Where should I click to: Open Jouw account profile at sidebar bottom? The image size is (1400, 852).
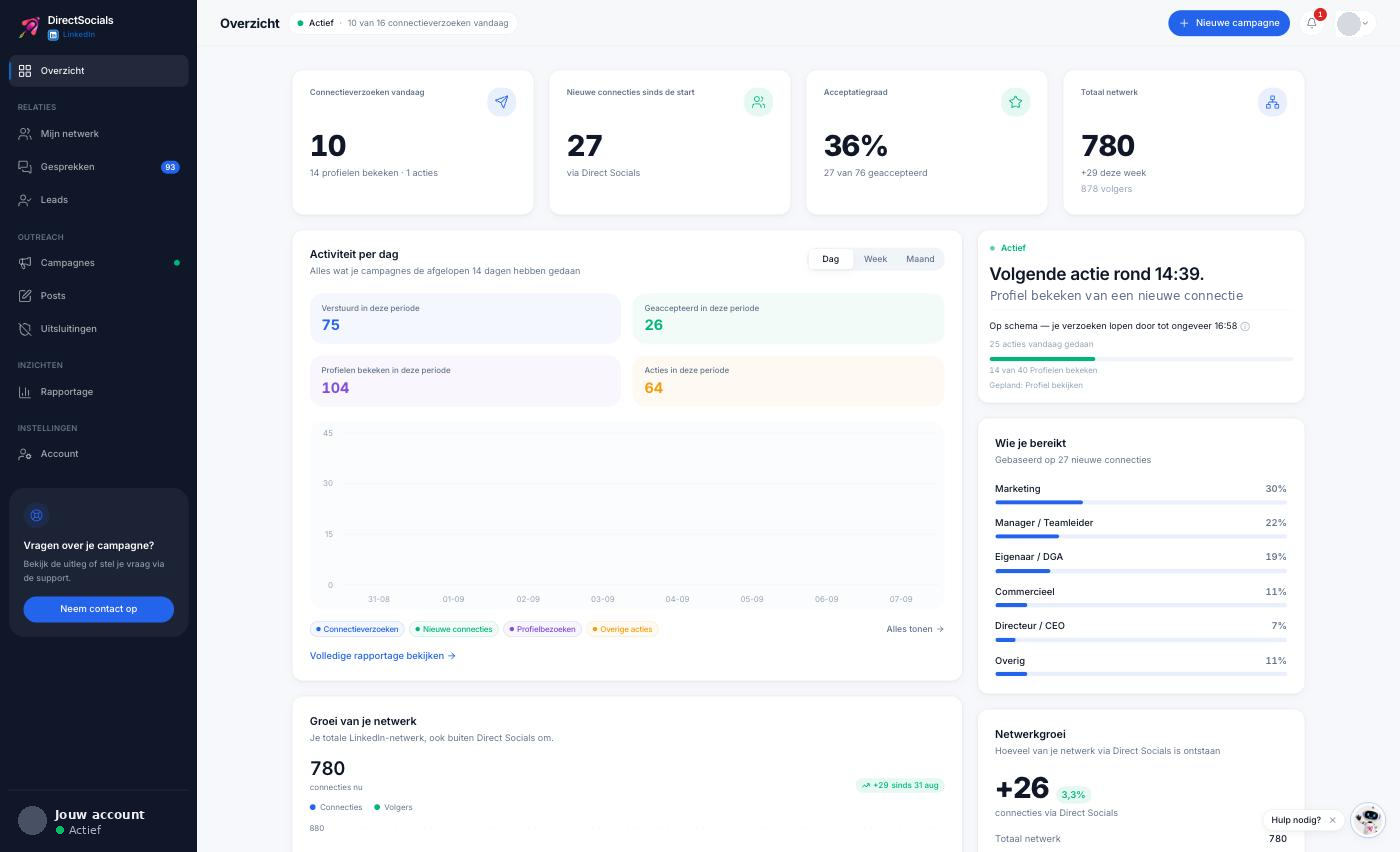pos(99,821)
